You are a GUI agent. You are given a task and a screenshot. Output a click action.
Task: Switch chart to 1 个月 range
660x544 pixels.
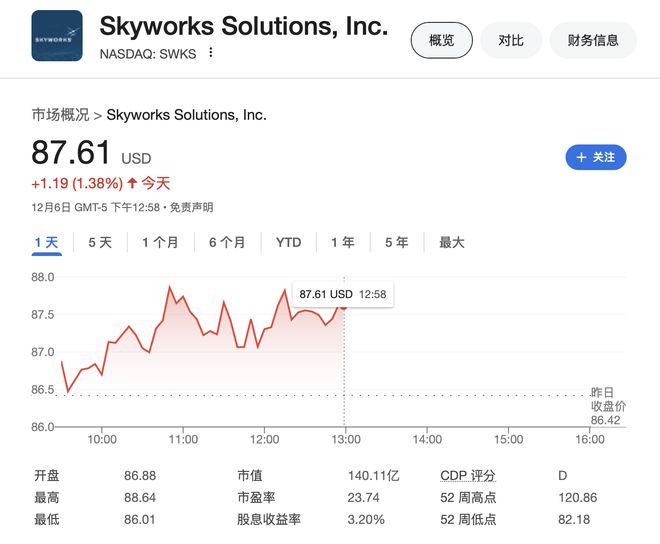[160, 242]
